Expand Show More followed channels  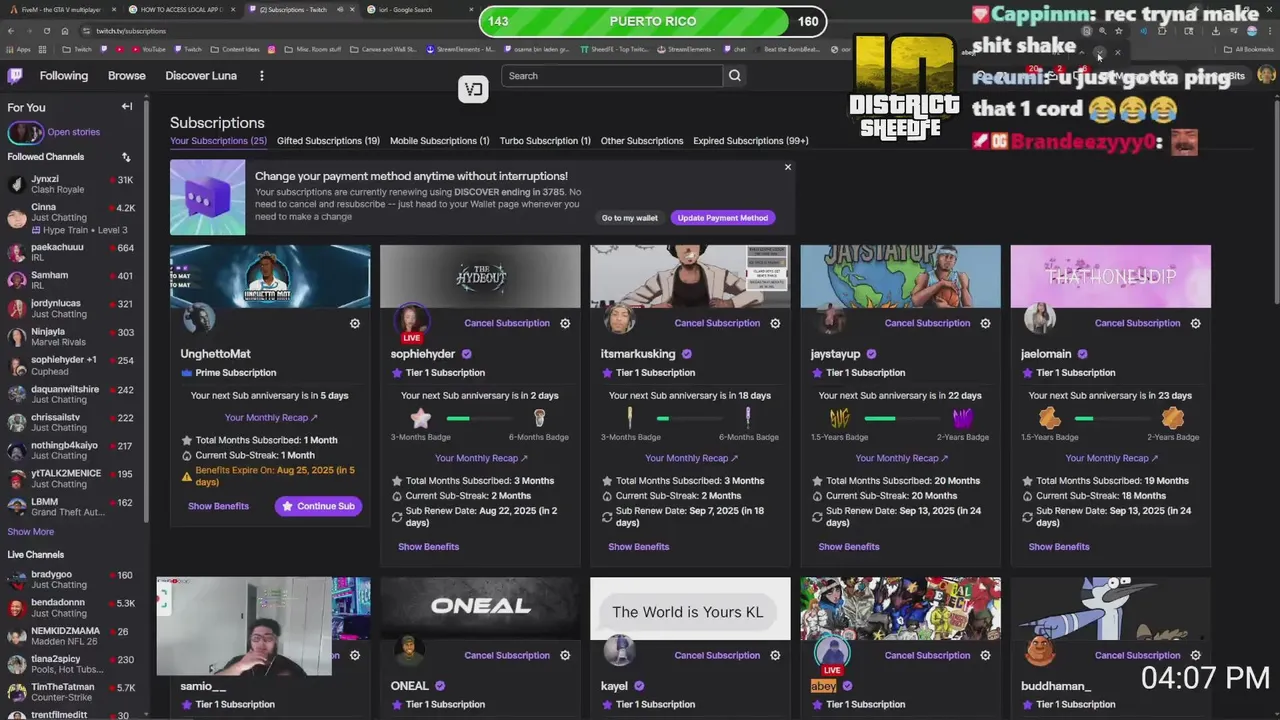click(31, 532)
